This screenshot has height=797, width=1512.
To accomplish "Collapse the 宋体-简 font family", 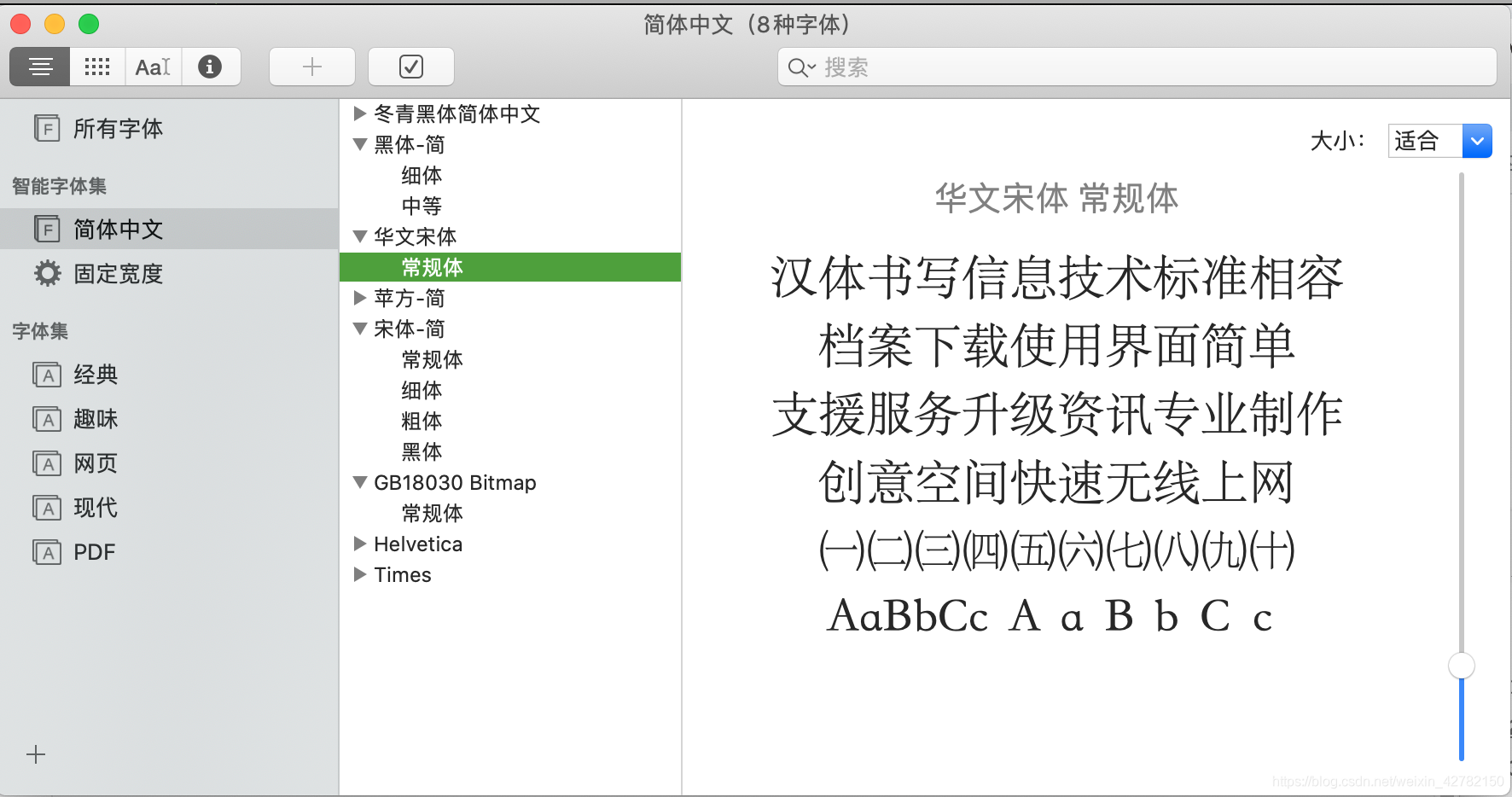I will tap(360, 329).
